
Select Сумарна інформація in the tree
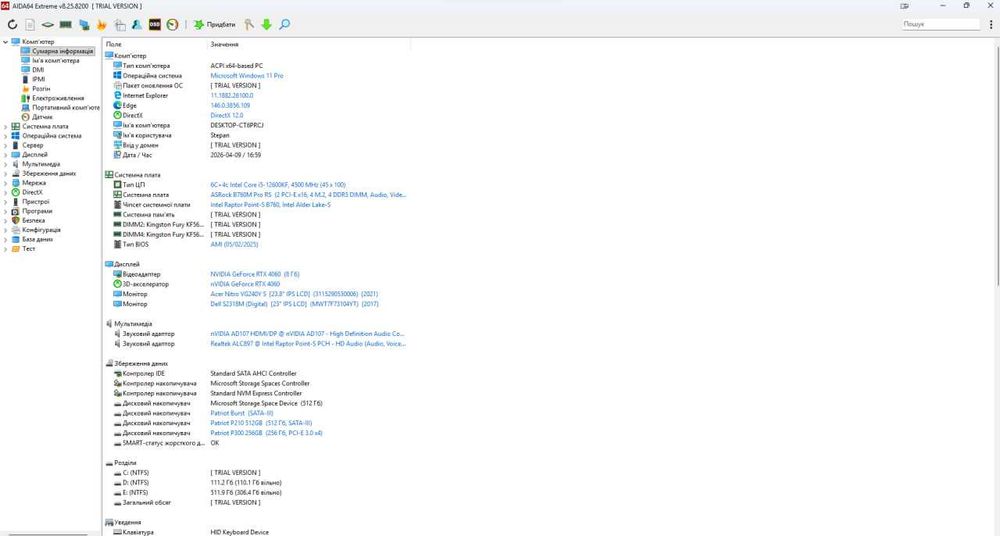[62, 51]
